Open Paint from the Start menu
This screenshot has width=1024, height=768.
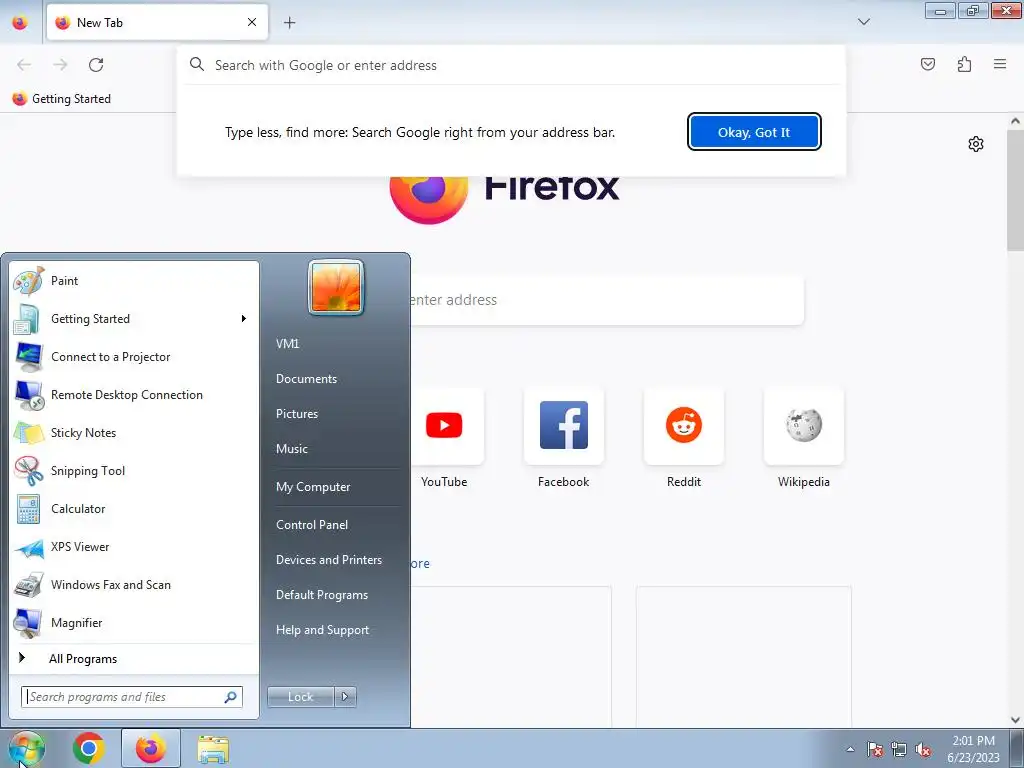pyautogui.click(x=134, y=281)
